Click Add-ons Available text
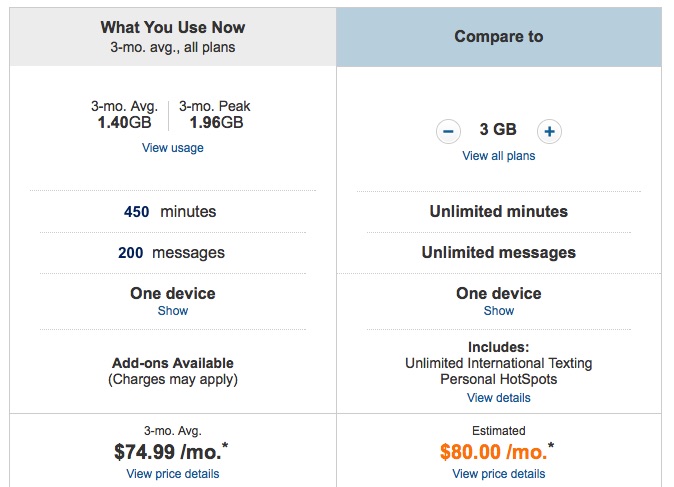The height and width of the screenshot is (487, 674). (173, 363)
